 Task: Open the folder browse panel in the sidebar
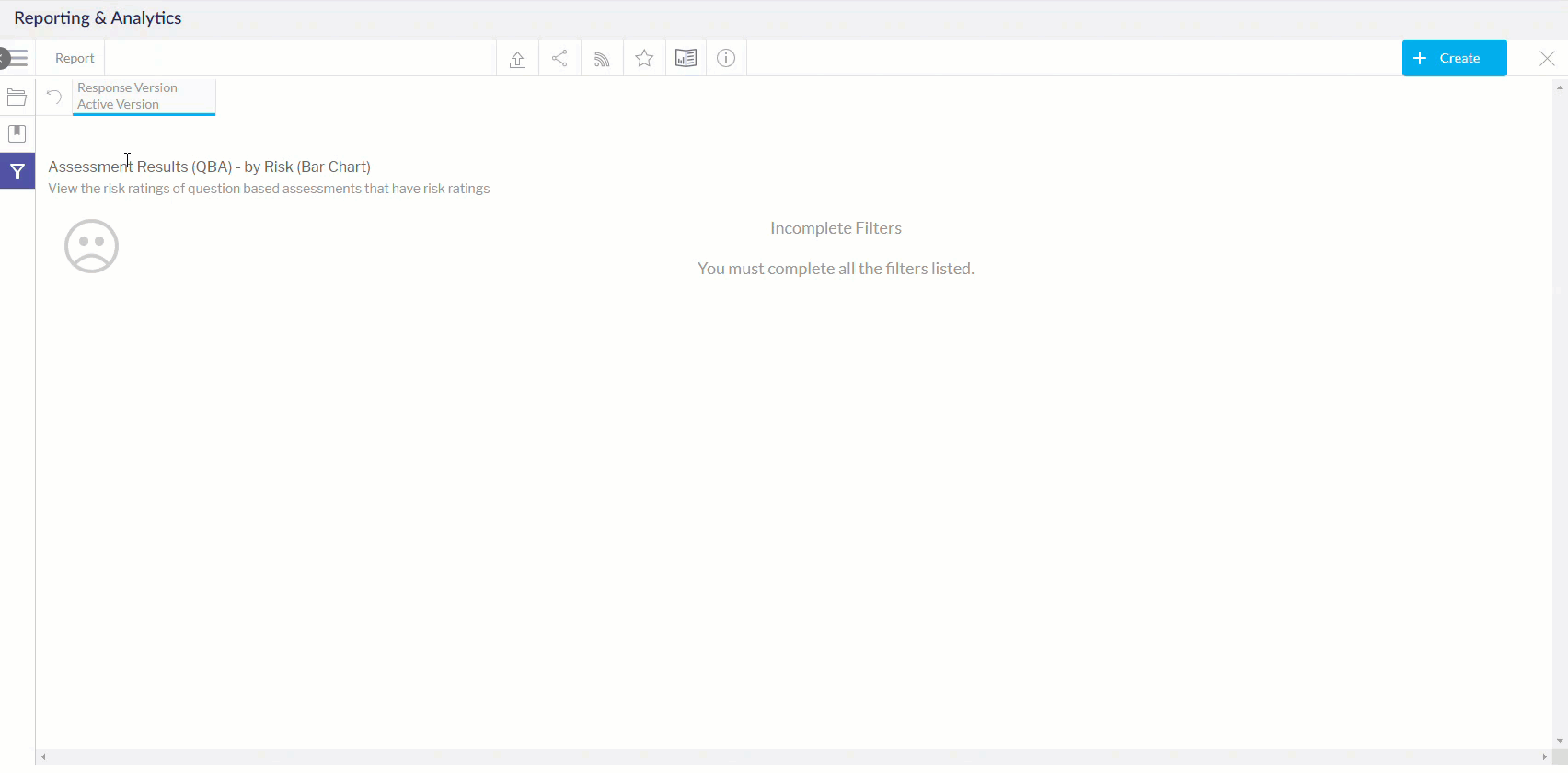17,98
